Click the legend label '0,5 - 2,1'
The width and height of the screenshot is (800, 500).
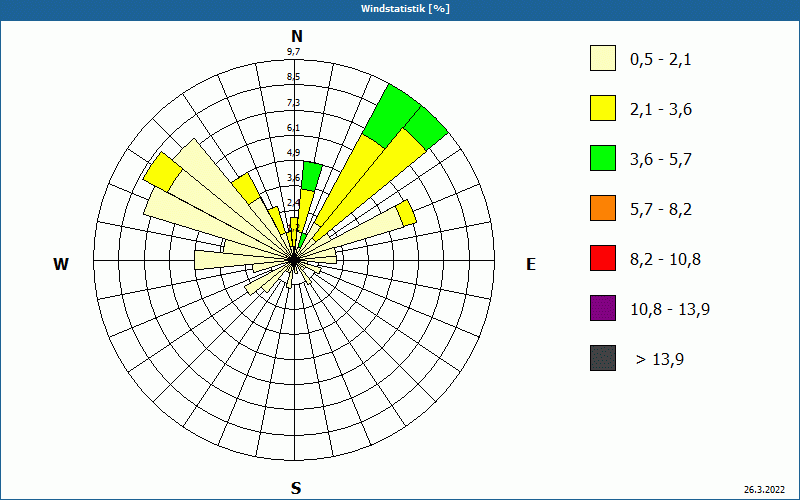(x=661, y=60)
